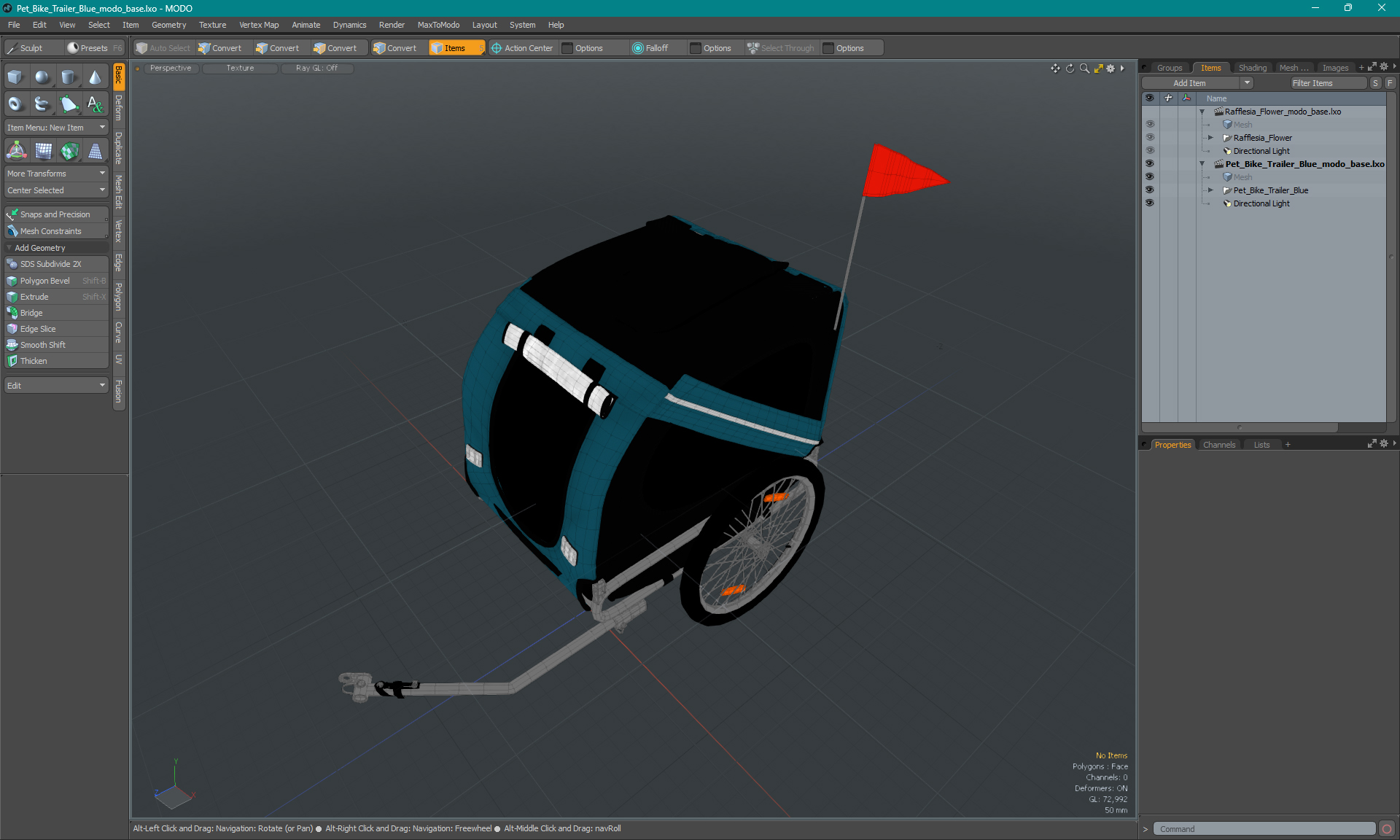The height and width of the screenshot is (840, 1400).
Task: Open the Vertex Map menu
Action: click(259, 25)
